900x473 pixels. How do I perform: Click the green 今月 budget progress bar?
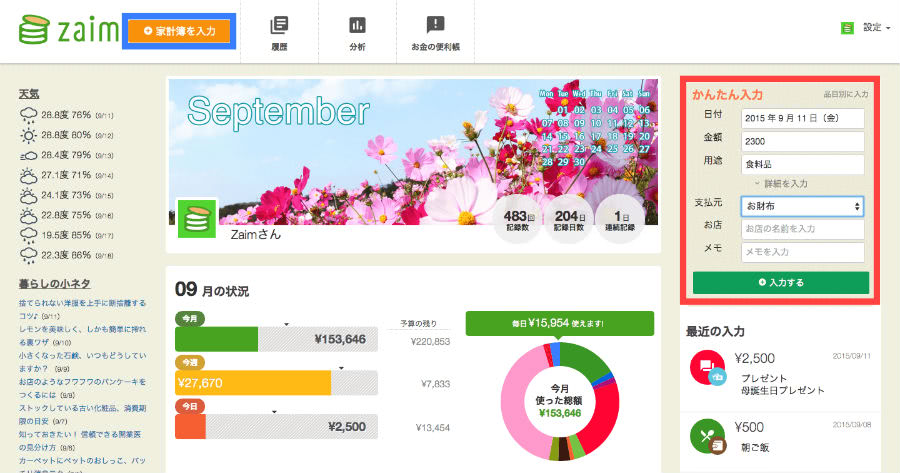pyautogui.click(x=216, y=339)
